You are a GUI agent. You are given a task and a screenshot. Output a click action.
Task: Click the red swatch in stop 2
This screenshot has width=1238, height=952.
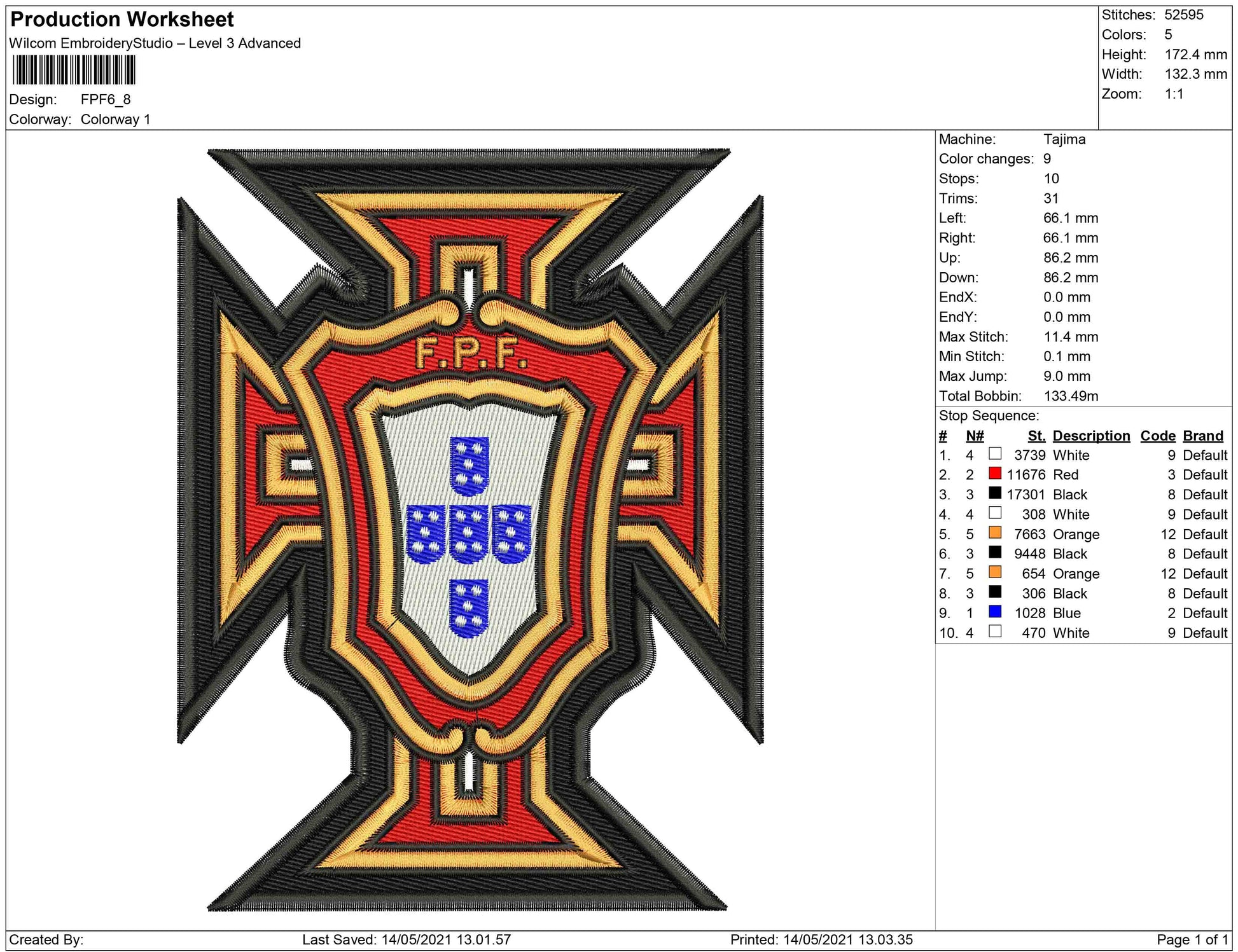point(995,474)
